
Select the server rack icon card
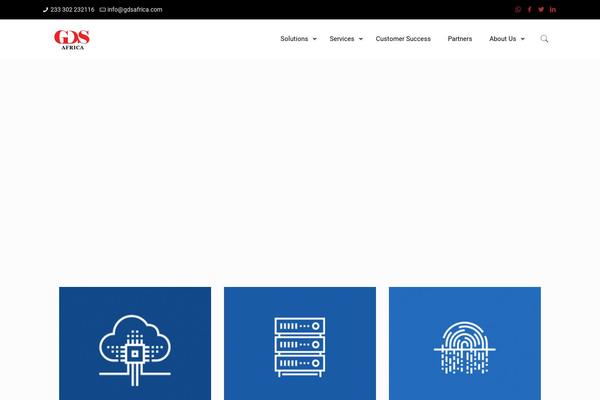point(300,343)
